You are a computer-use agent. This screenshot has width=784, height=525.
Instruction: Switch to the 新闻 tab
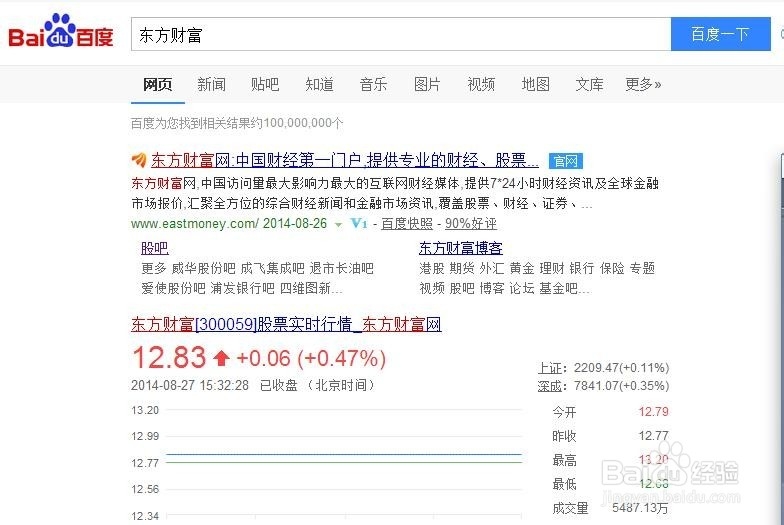click(212, 84)
